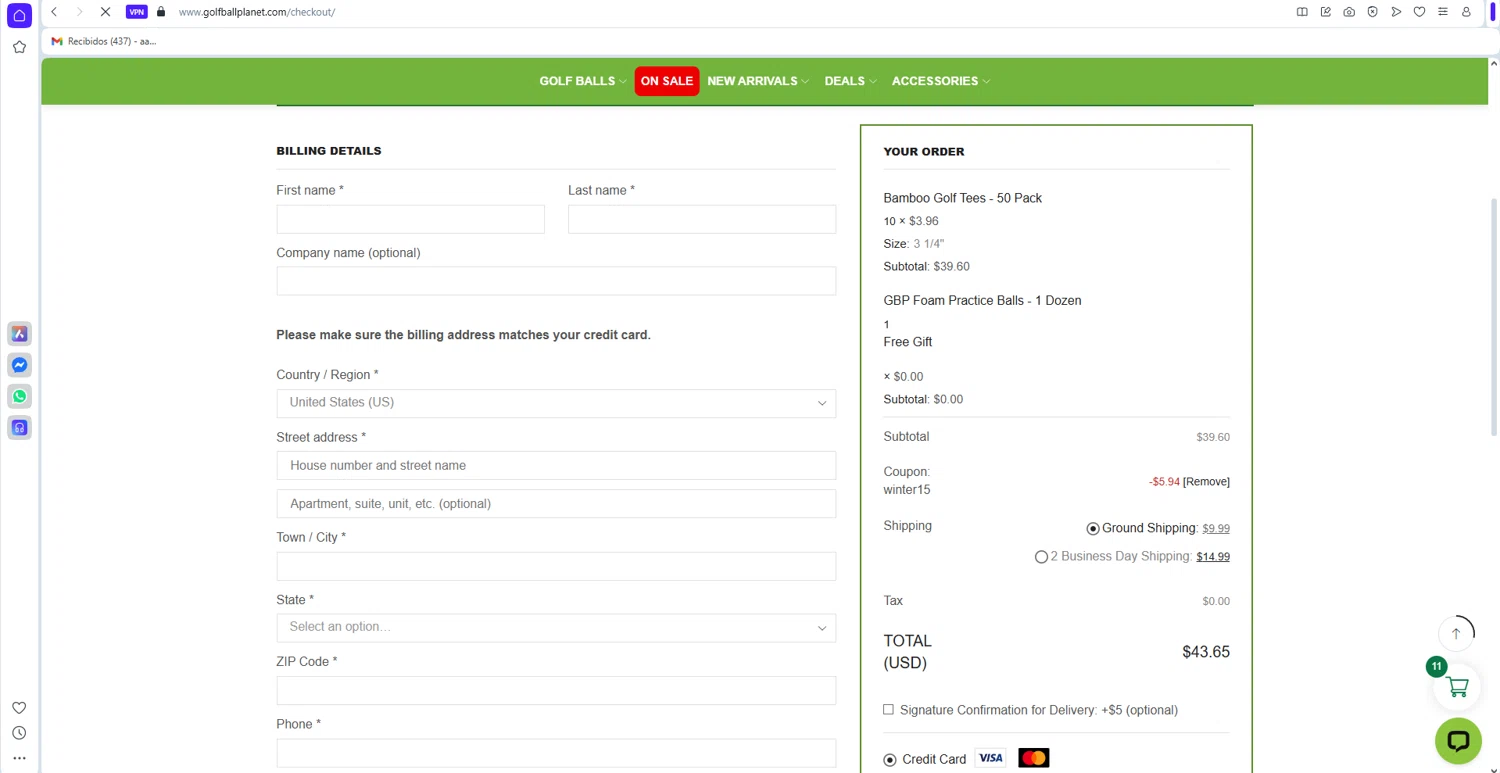The width and height of the screenshot is (1500, 773).
Task: Go back to the previous page
Action: pyautogui.click(x=54, y=12)
